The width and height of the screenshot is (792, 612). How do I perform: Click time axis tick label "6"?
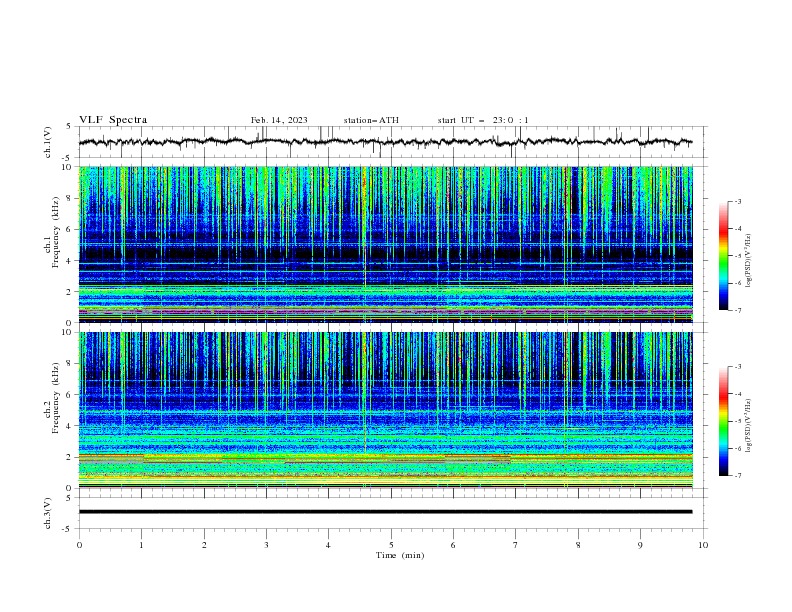tap(453, 545)
